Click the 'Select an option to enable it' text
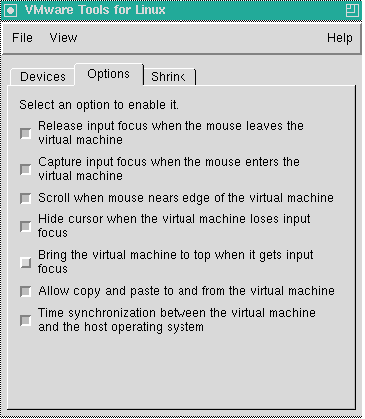Viewport: 365px width, 419px height. [99, 105]
